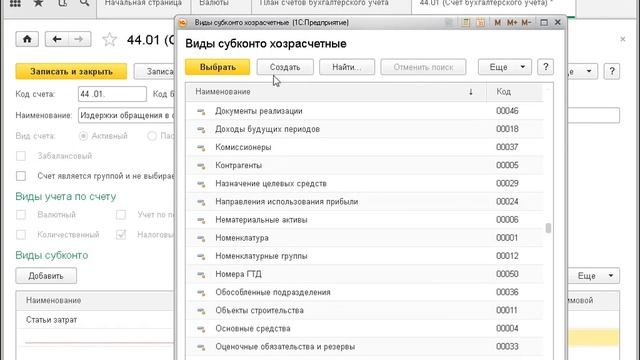Open calculator icon in dialog title bar
Image resolution: width=640 pixels, height=360 pixels.
[x=465, y=22]
